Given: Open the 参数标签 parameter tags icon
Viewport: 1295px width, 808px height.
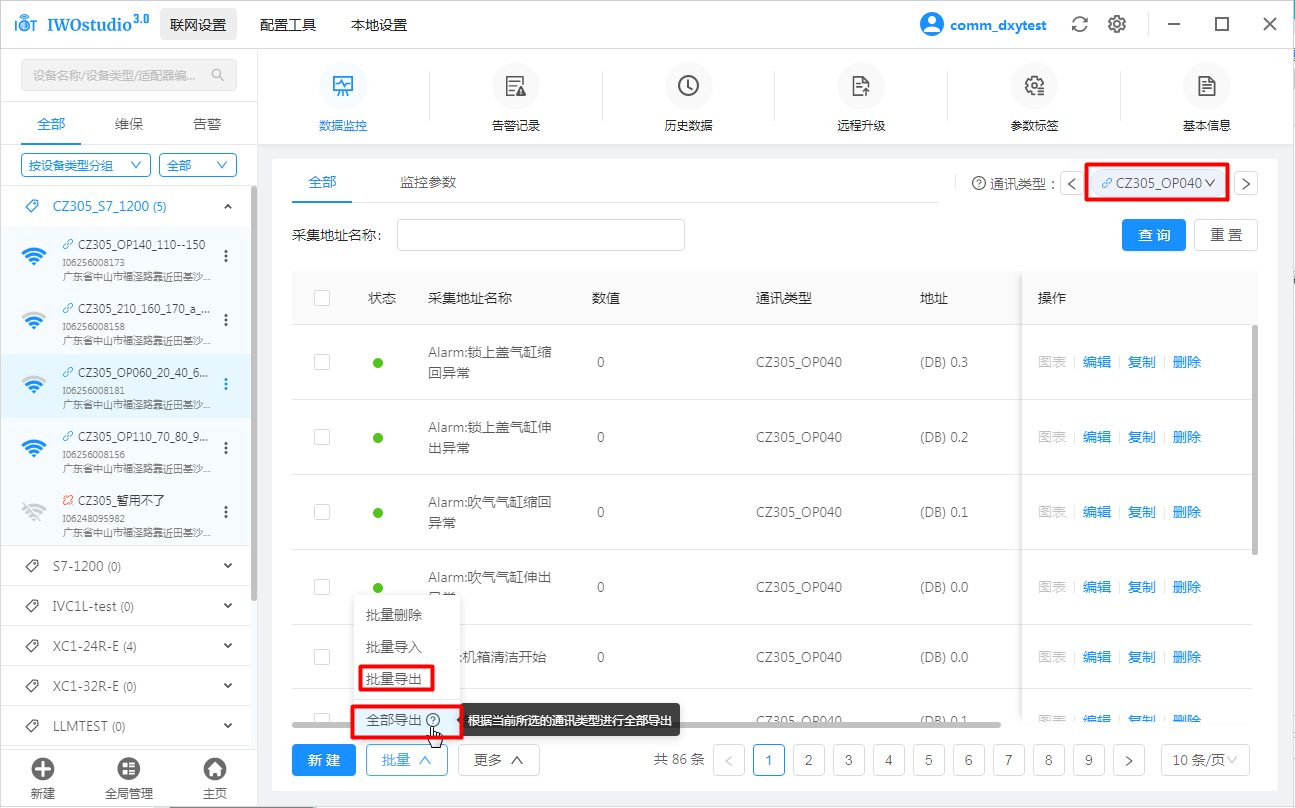Looking at the screenshot, I should pos(1034,87).
